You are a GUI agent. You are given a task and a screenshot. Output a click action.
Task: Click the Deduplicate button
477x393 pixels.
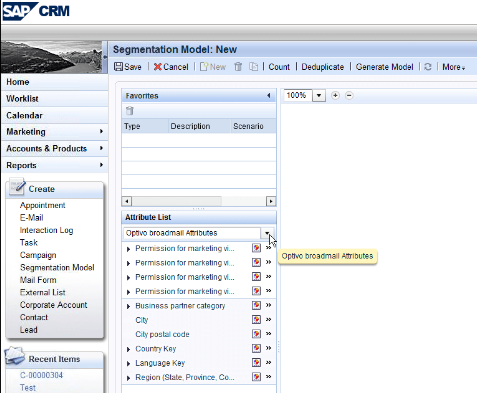click(x=323, y=67)
